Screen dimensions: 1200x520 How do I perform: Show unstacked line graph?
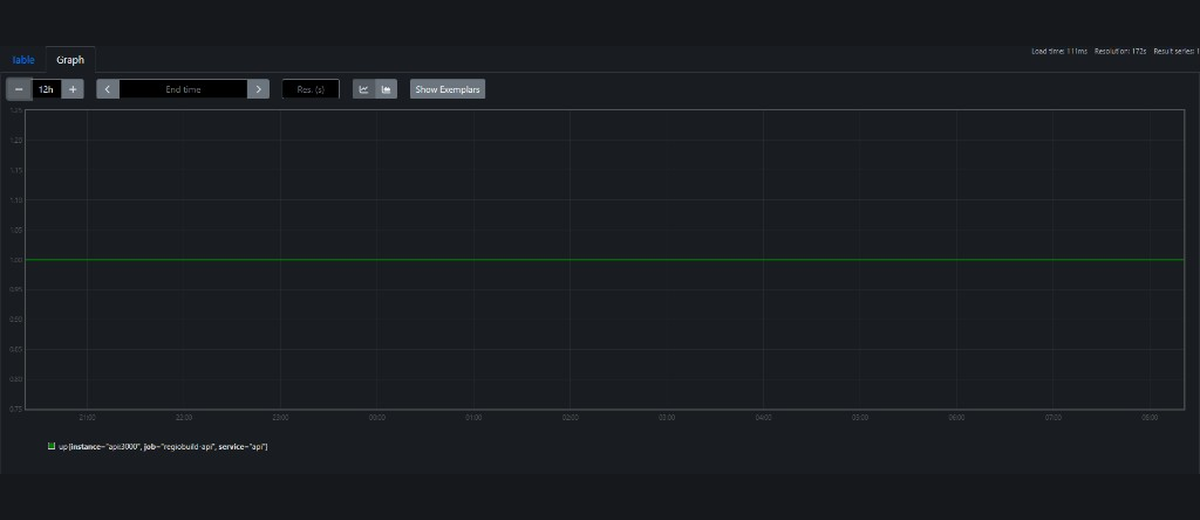pos(364,89)
